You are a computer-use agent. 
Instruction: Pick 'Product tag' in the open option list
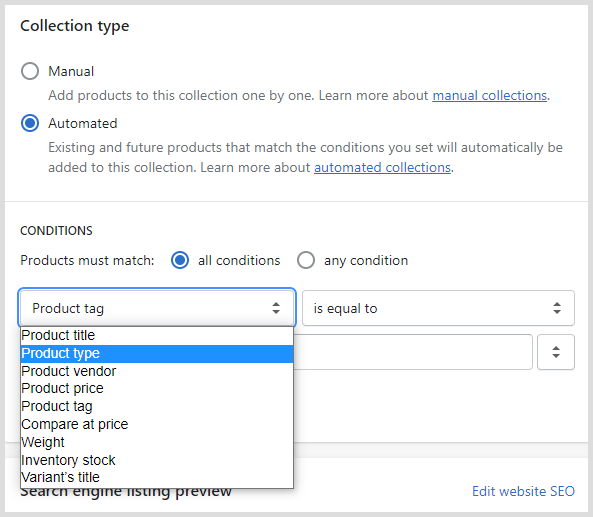click(157, 406)
